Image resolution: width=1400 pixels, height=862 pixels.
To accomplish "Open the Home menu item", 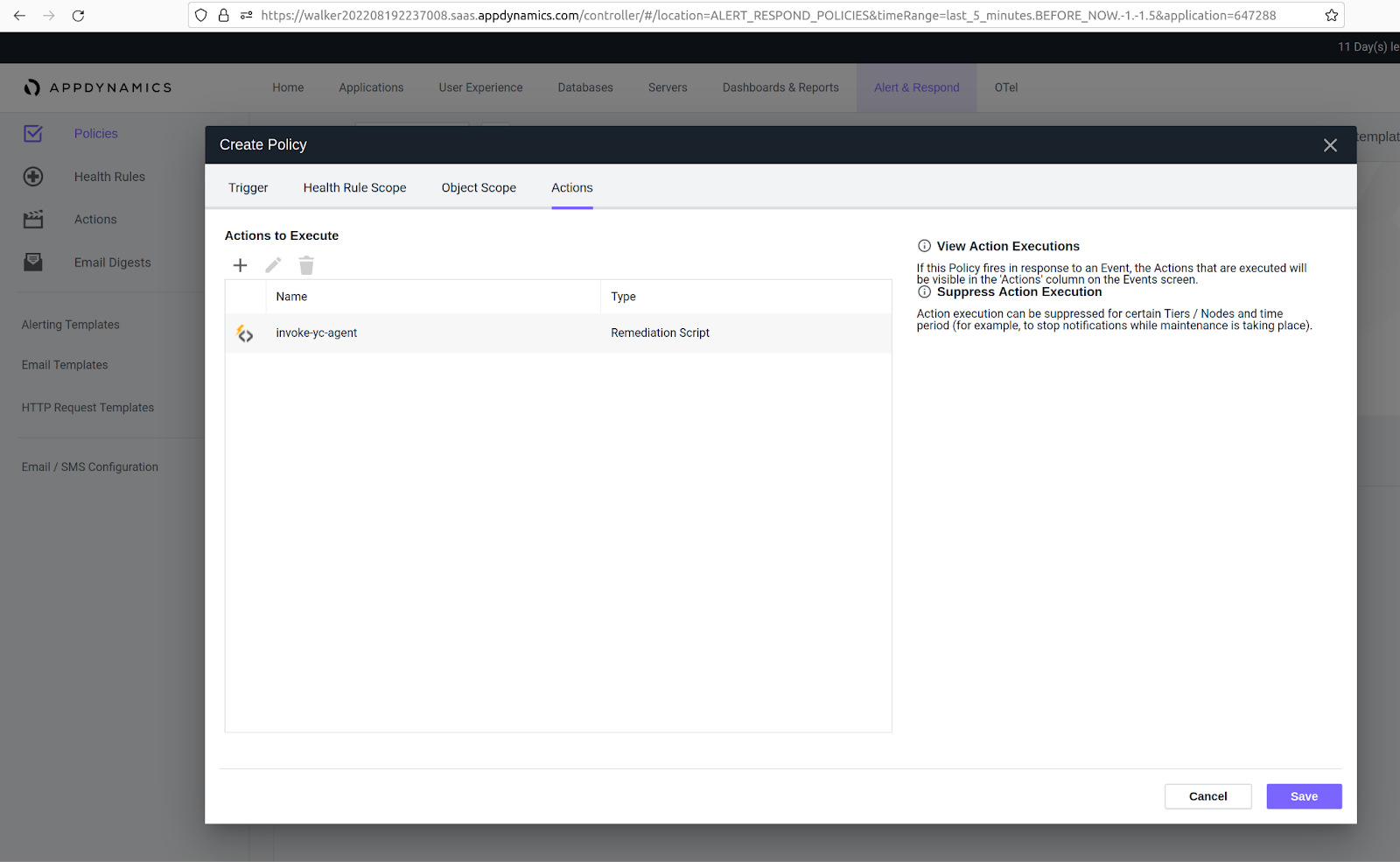I will click(288, 88).
